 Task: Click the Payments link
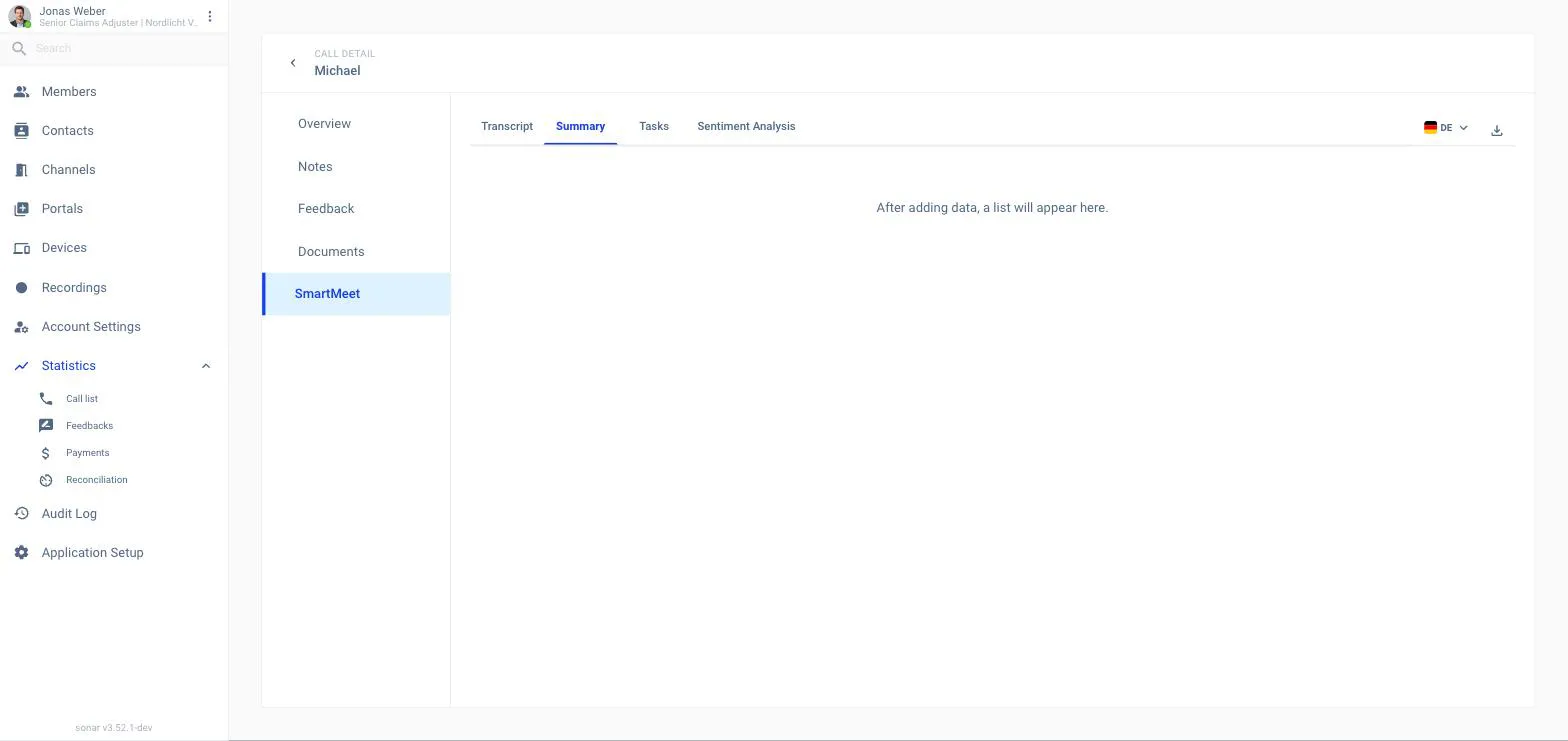pos(88,453)
